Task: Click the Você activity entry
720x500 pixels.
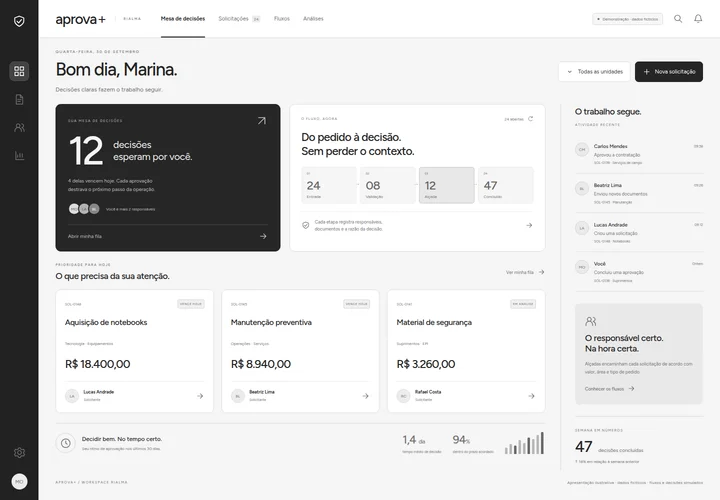Action: [639, 272]
